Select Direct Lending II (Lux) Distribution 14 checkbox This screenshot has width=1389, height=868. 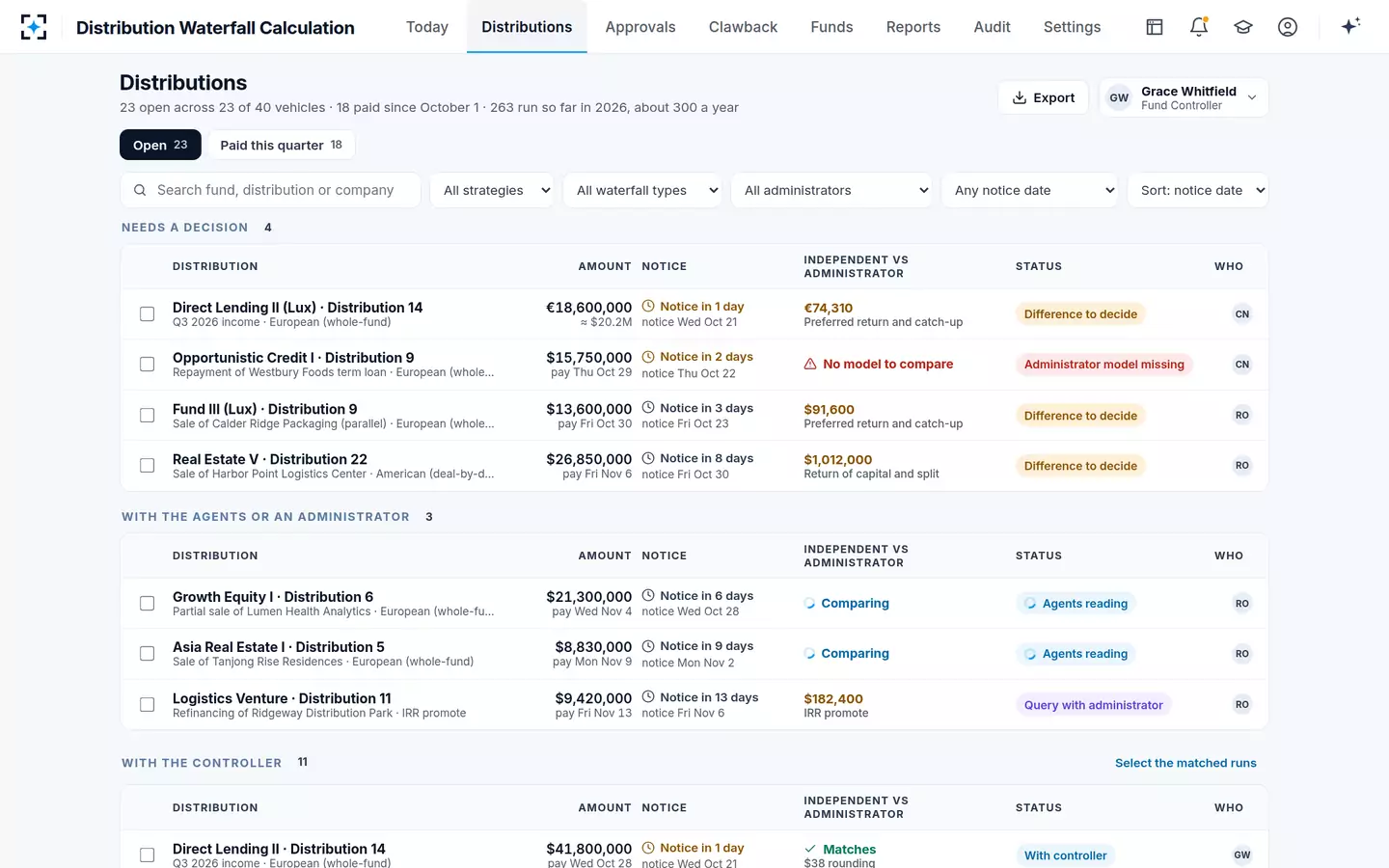[x=147, y=314]
